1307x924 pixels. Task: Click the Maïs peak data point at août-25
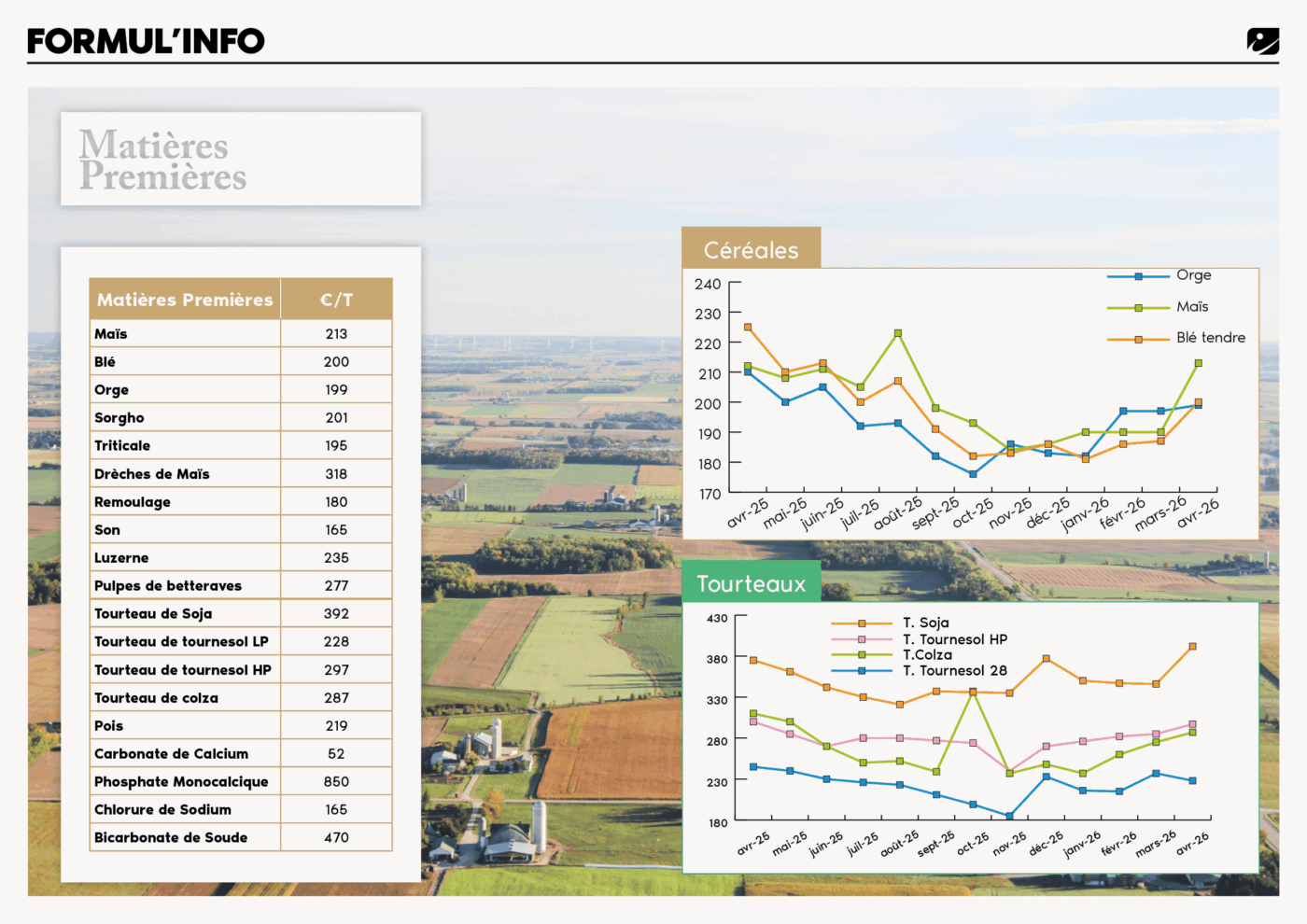click(898, 333)
